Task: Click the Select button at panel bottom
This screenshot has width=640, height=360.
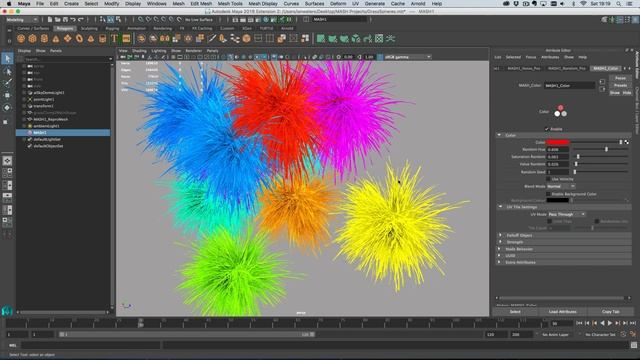Action: pos(515,311)
